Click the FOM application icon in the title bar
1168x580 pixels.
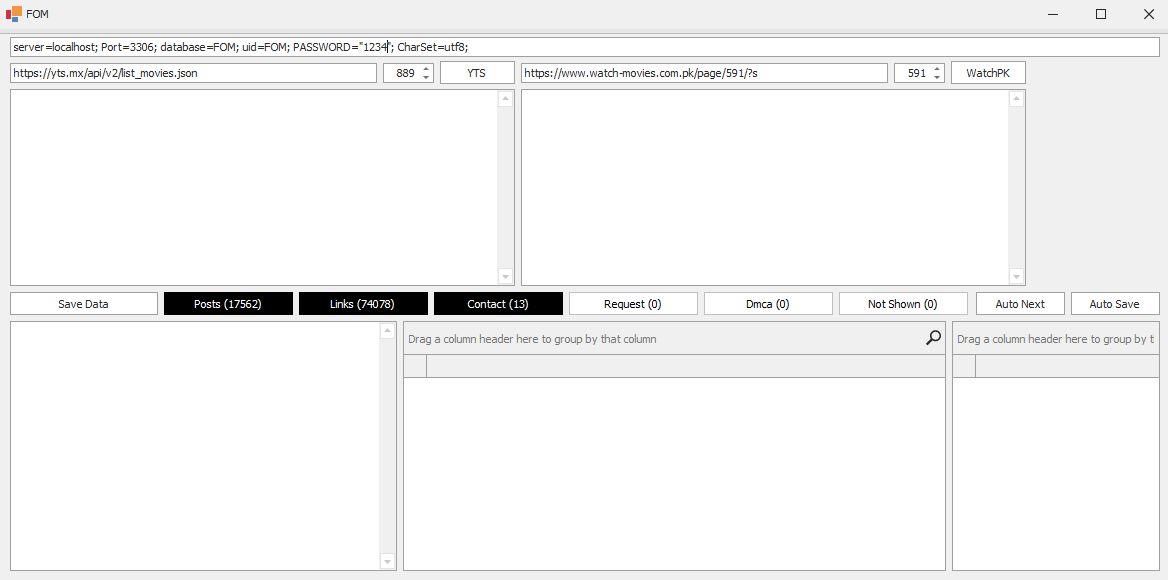click(13, 13)
